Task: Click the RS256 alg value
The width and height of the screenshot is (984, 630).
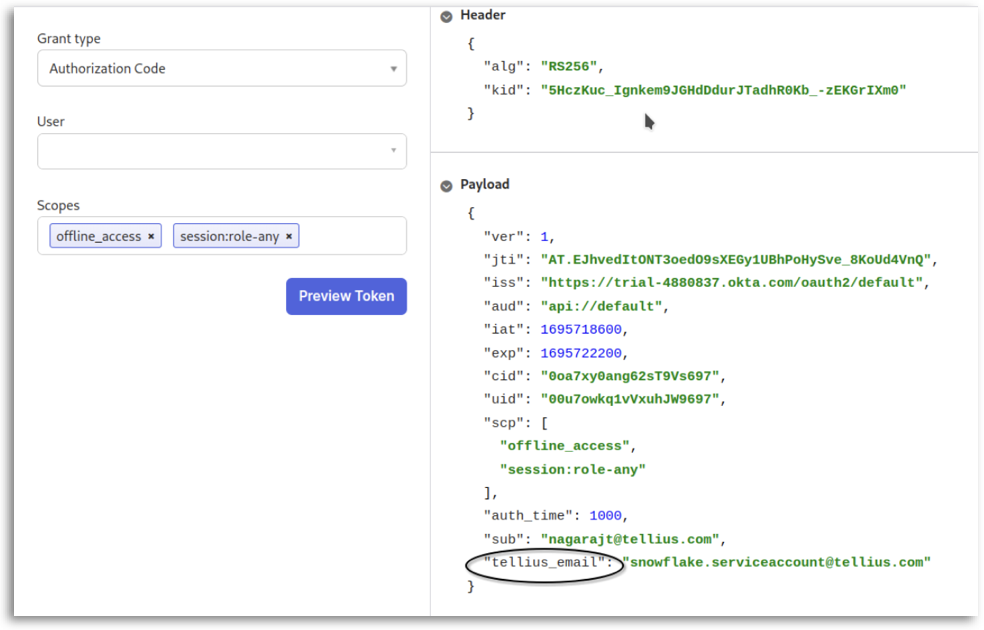Action: pos(568,67)
